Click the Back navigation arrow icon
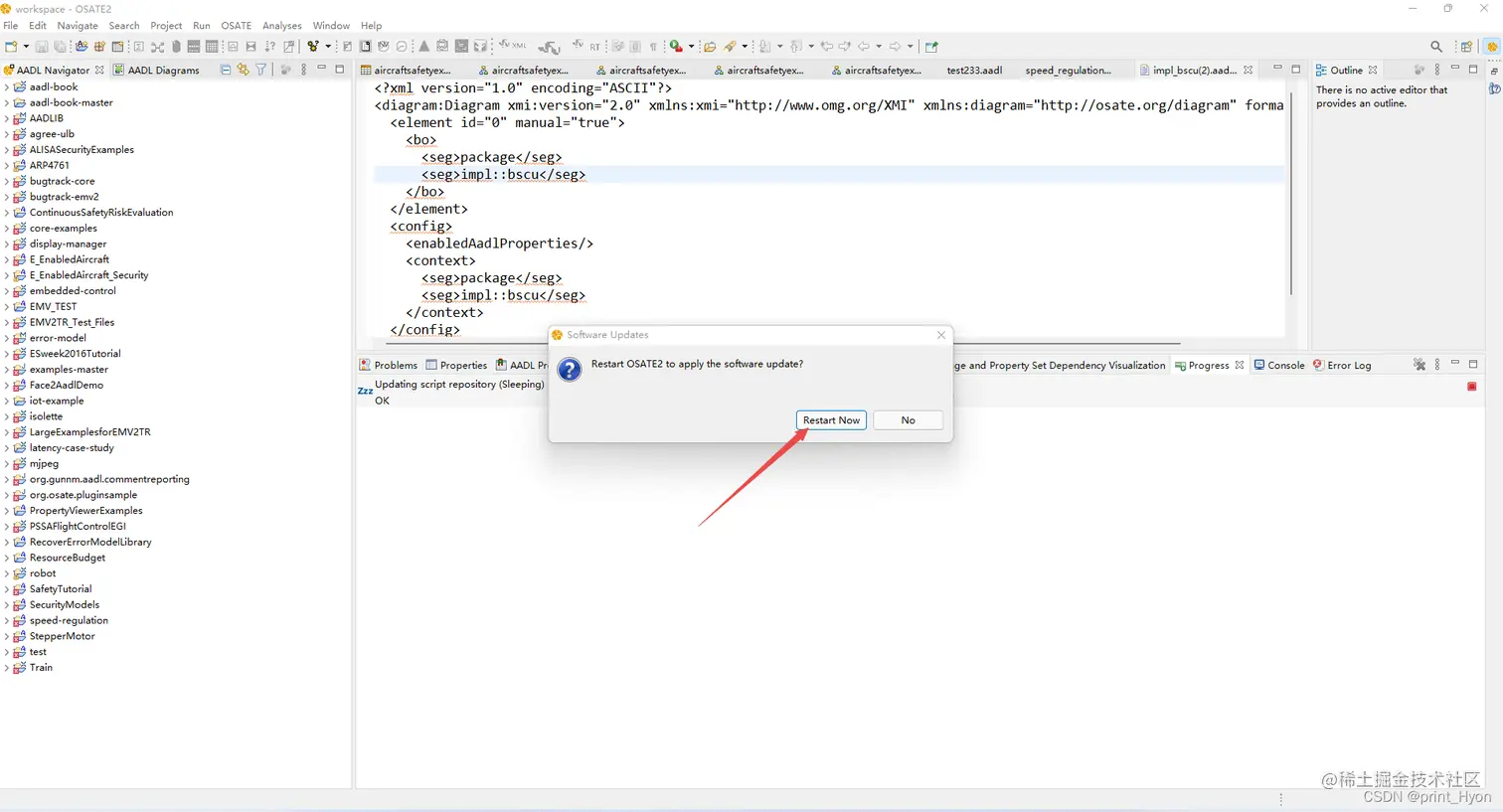 (x=864, y=46)
